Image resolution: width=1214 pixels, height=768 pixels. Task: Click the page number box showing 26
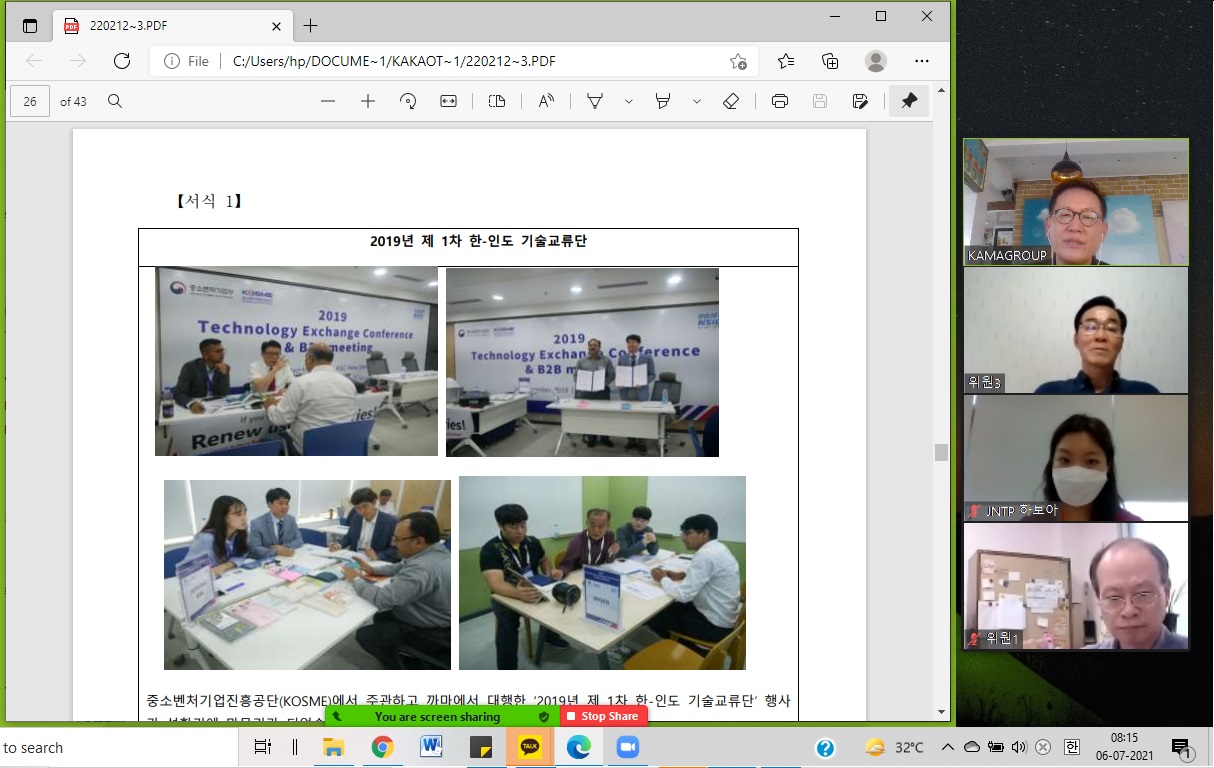coord(30,101)
